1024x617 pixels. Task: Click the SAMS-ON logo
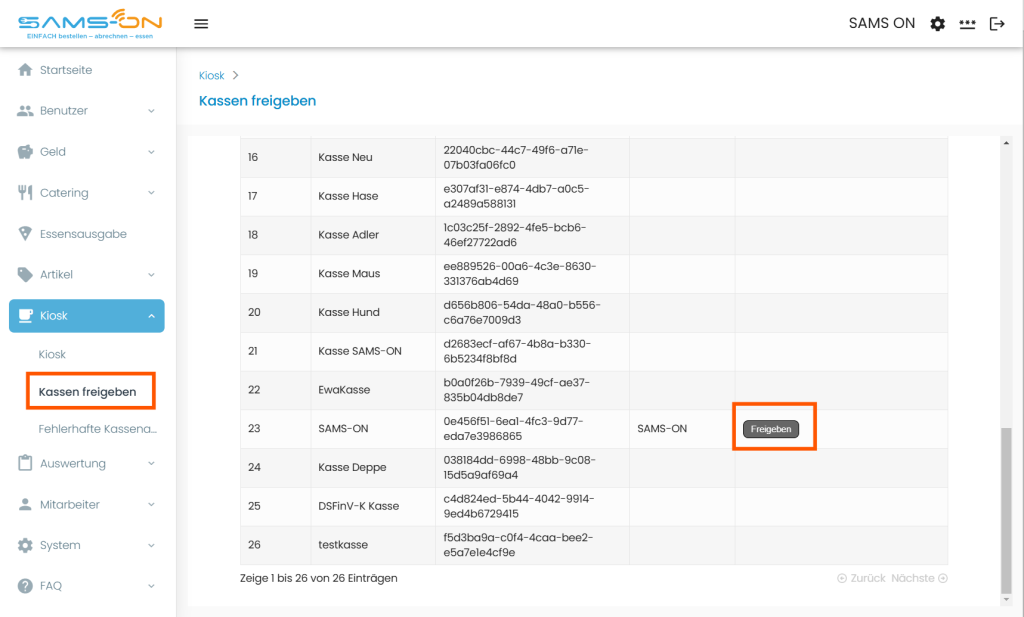[90, 24]
